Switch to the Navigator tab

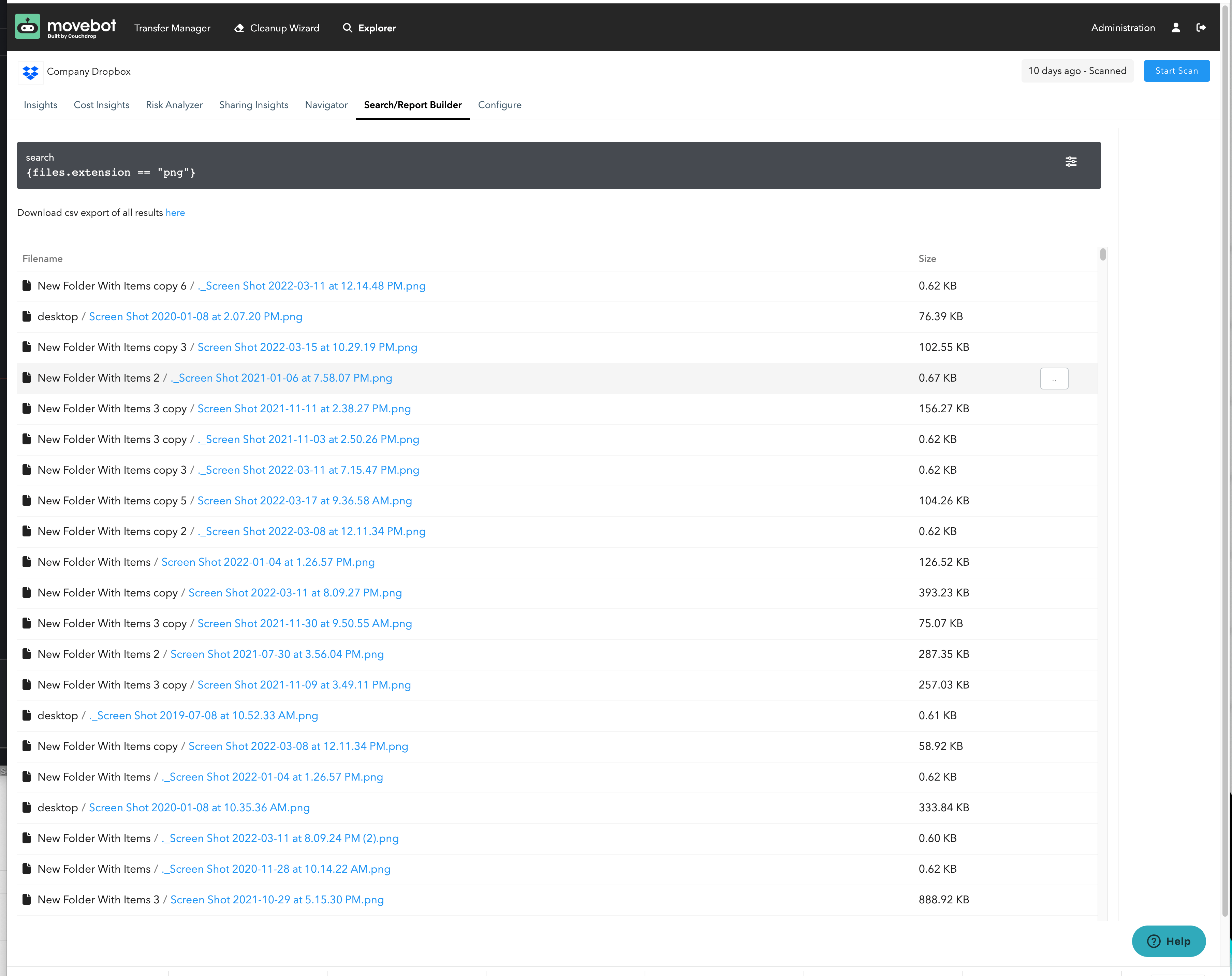click(326, 105)
